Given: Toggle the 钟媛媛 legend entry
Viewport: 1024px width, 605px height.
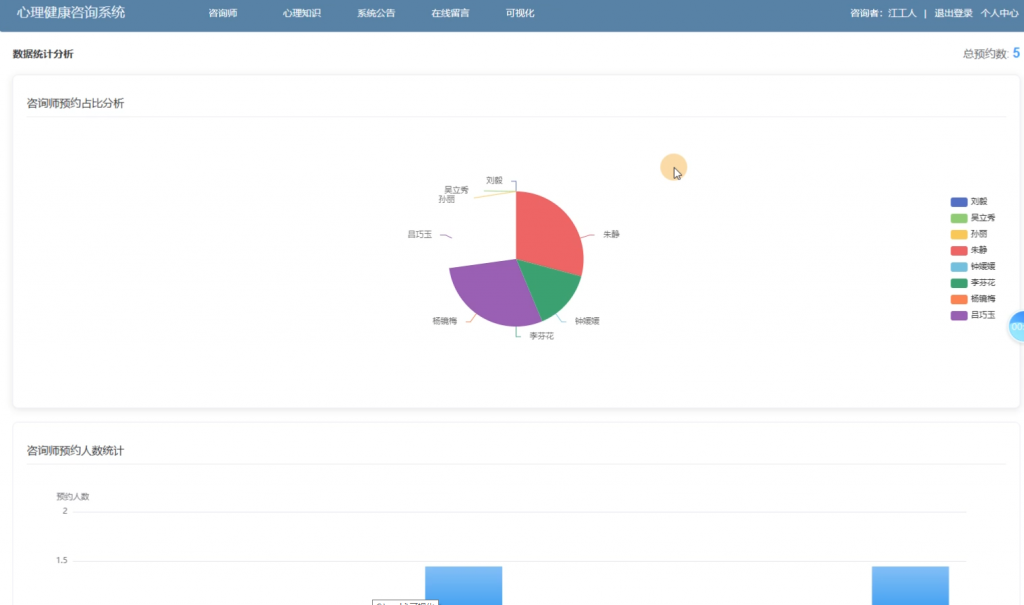Looking at the screenshot, I should pos(973,267).
